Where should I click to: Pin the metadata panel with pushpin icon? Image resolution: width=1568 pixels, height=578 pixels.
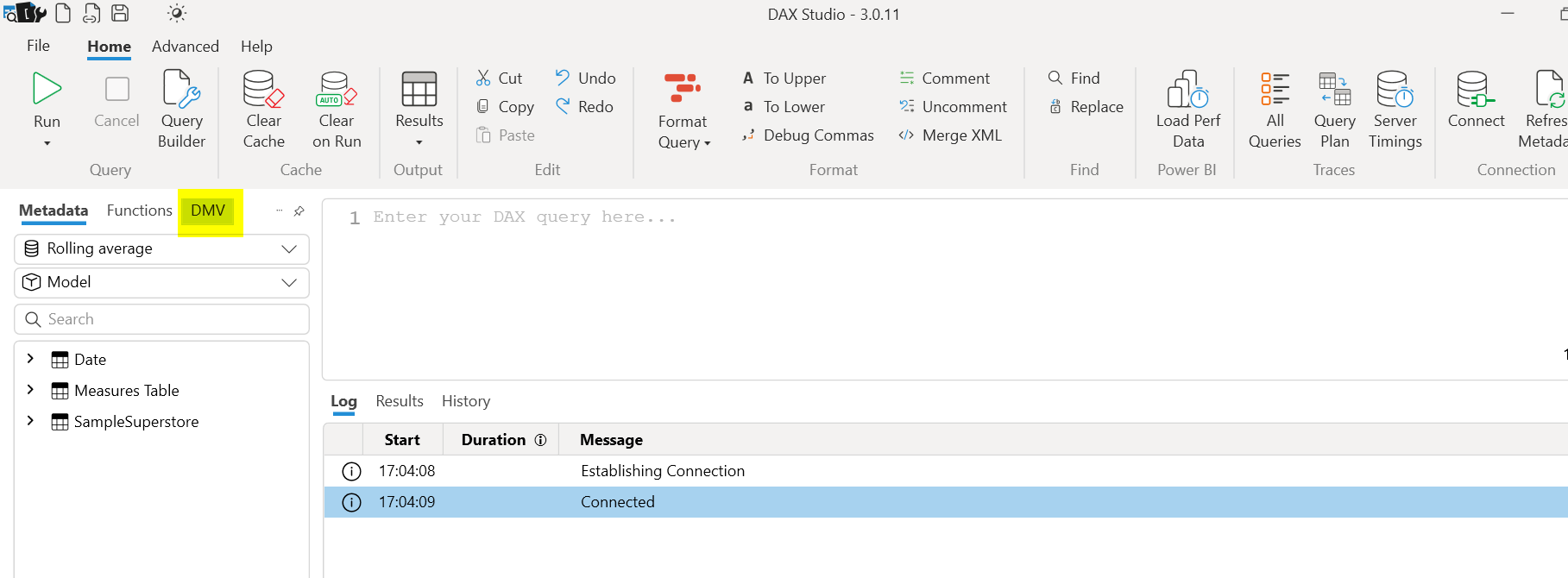299,211
